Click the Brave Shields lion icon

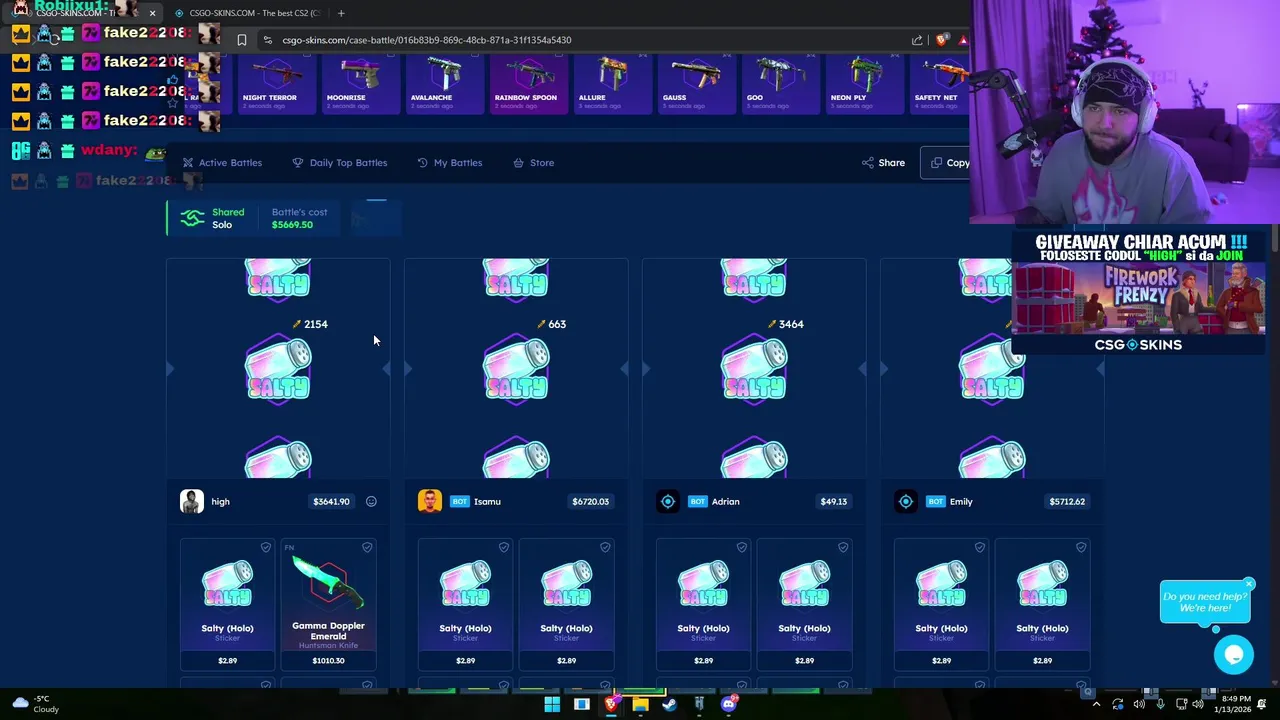941,40
